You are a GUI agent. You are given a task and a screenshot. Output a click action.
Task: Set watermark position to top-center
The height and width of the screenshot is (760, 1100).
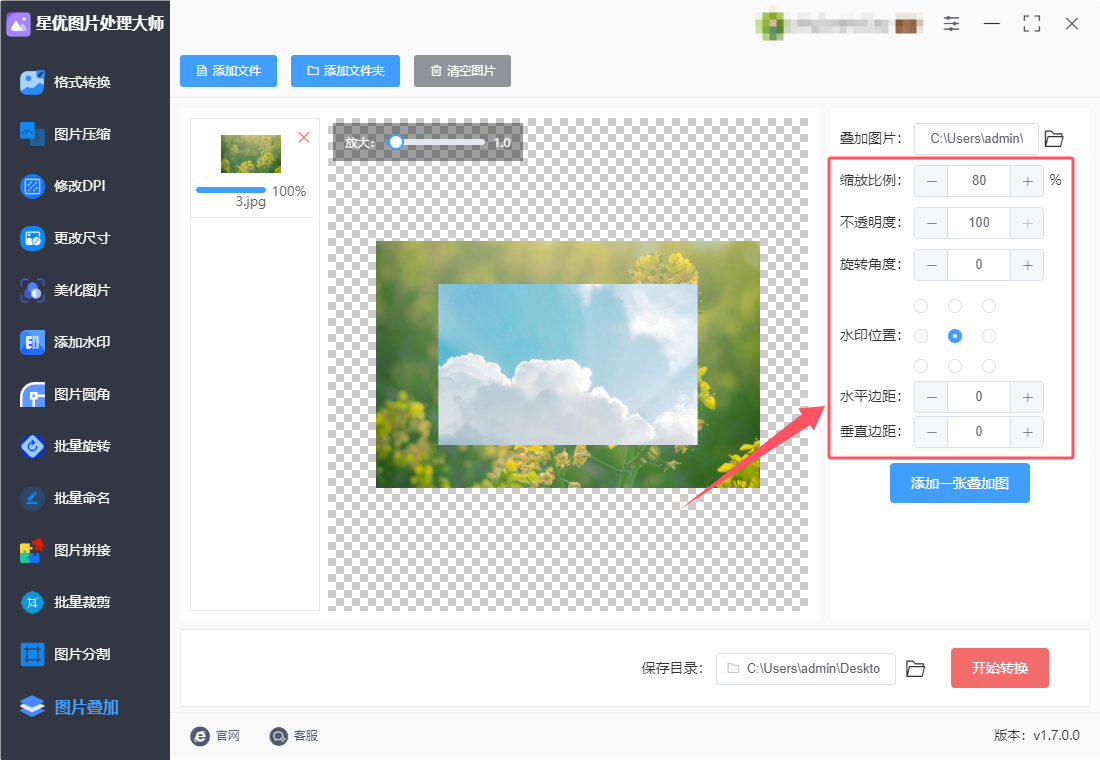(x=955, y=306)
